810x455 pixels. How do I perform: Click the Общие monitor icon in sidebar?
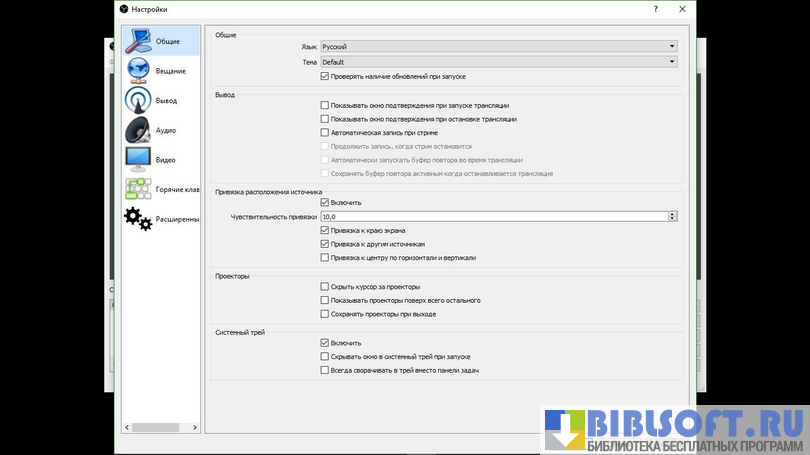click(138, 41)
